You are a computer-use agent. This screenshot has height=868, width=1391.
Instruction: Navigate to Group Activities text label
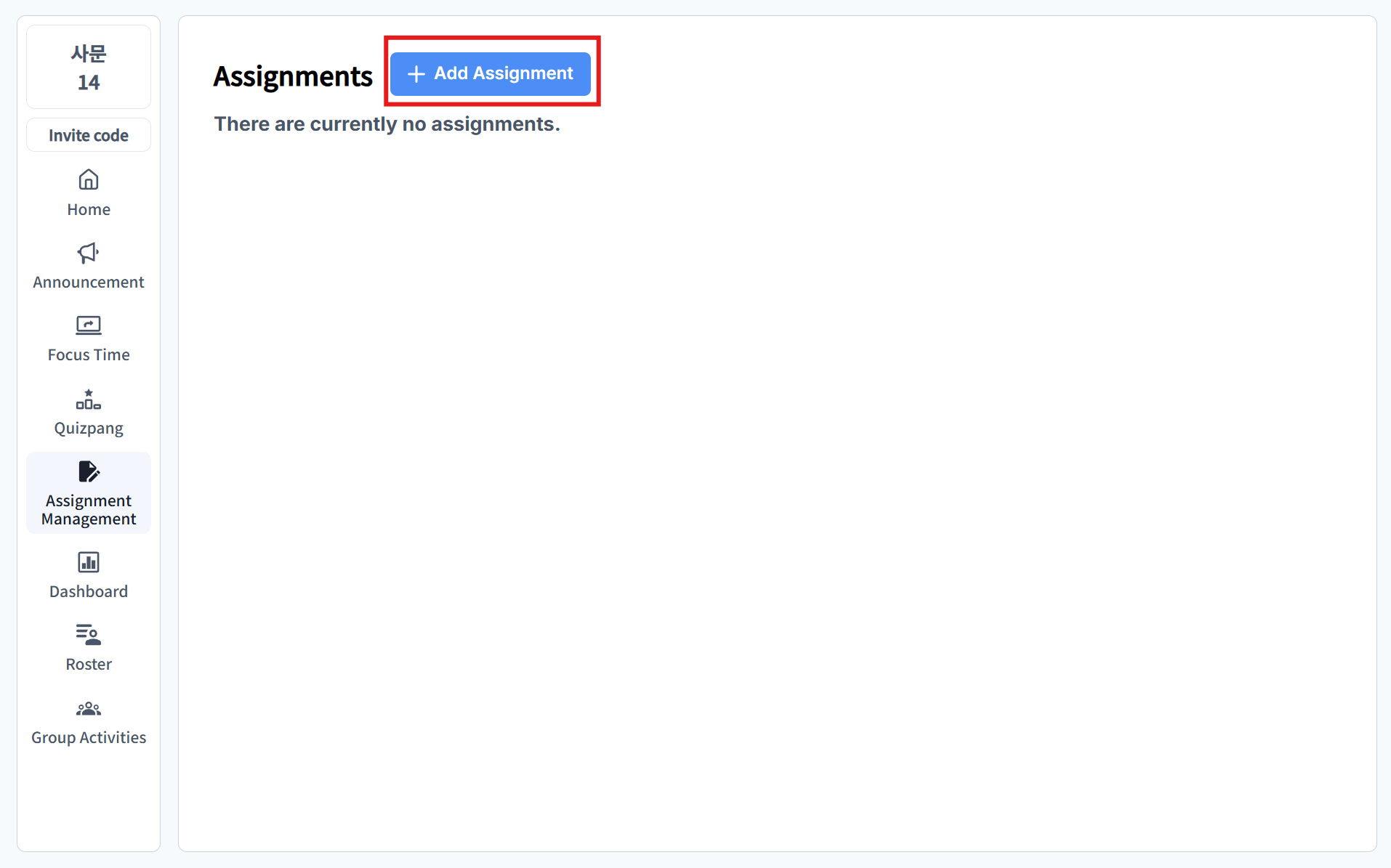[x=89, y=738]
